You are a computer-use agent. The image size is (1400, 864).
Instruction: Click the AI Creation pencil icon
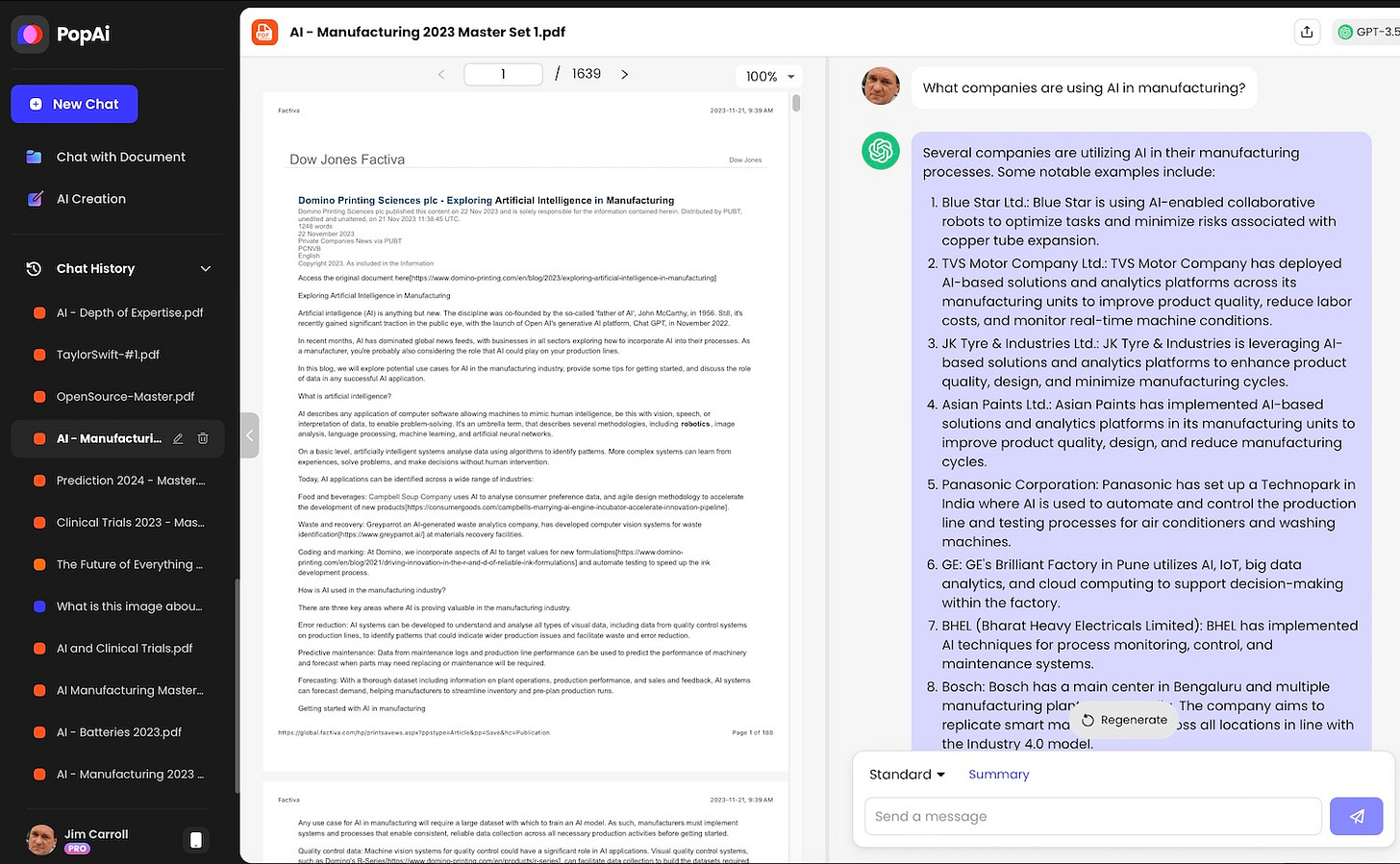35,199
